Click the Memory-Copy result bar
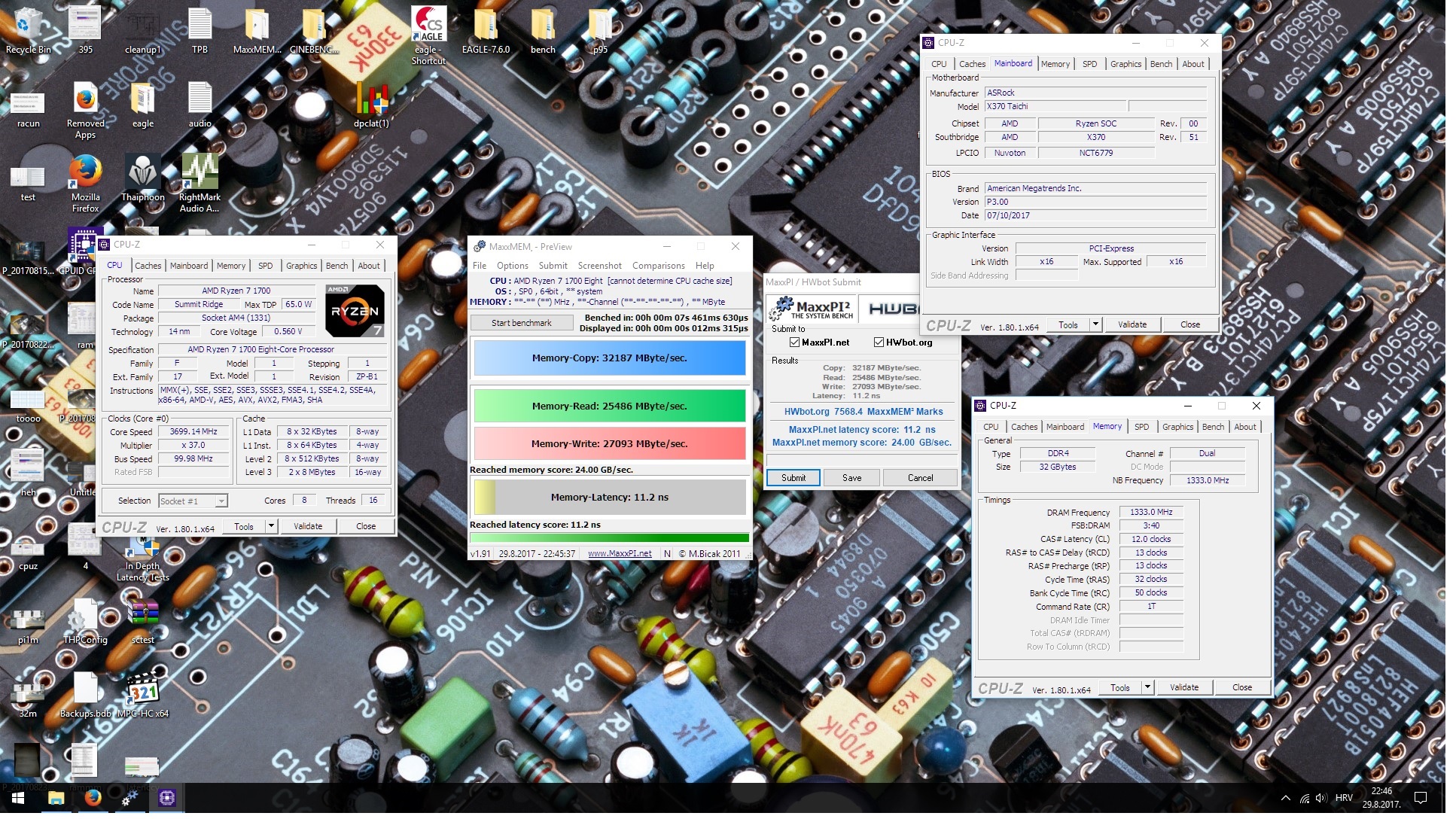 coord(609,359)
